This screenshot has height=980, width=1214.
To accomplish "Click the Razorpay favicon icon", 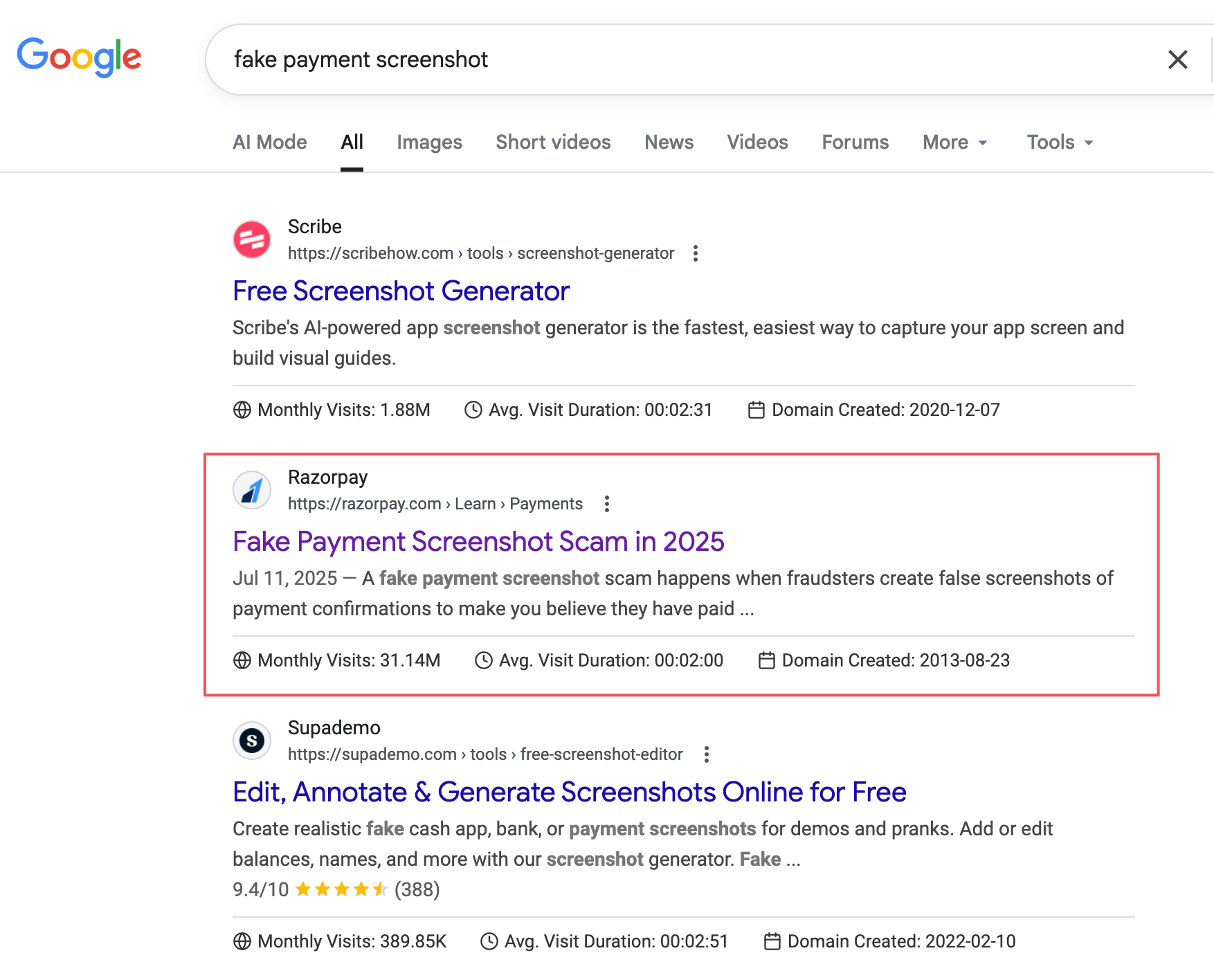I will (x=252, y=490).
